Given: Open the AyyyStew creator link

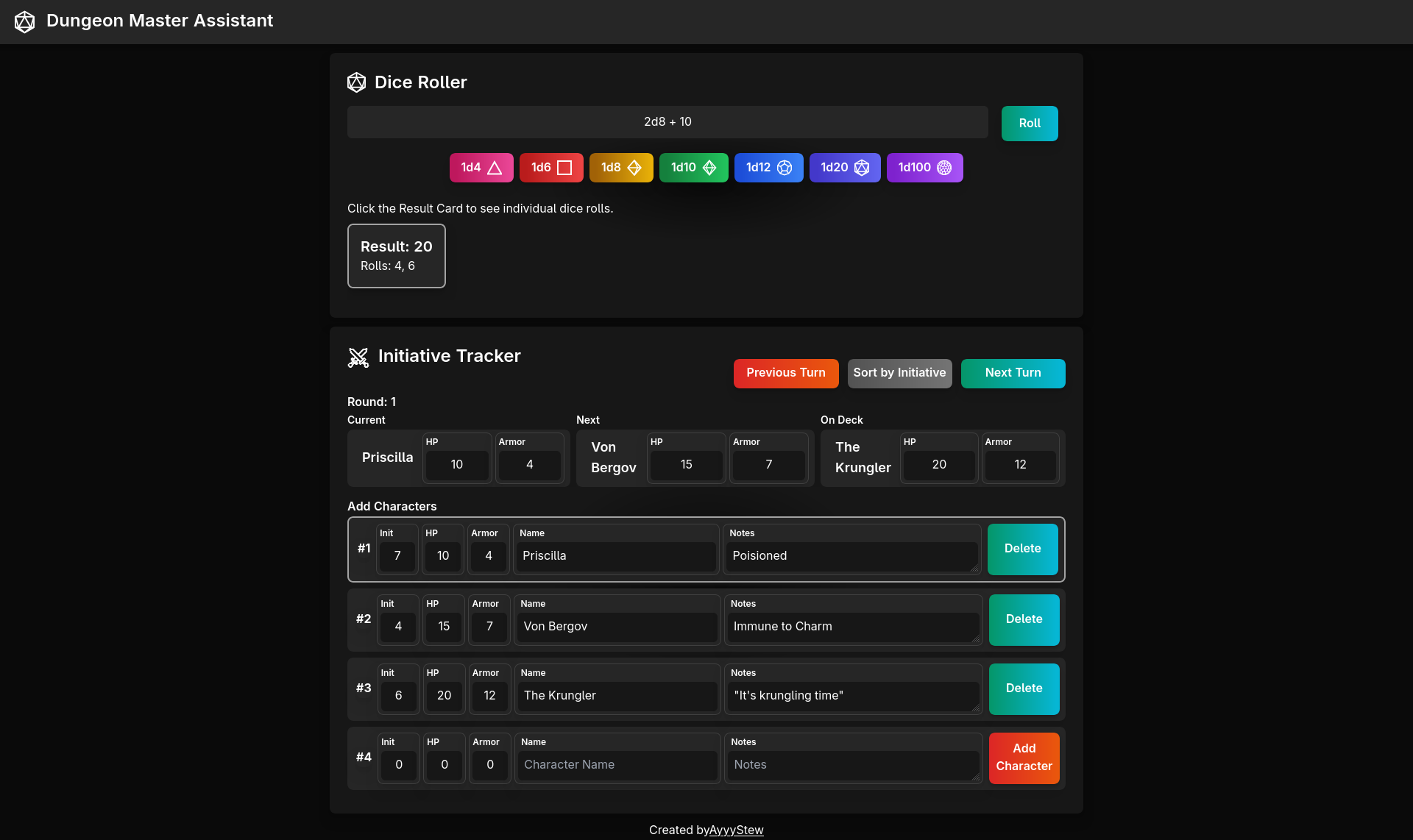Looking at the screenshot, I should [x=736, y=830].
